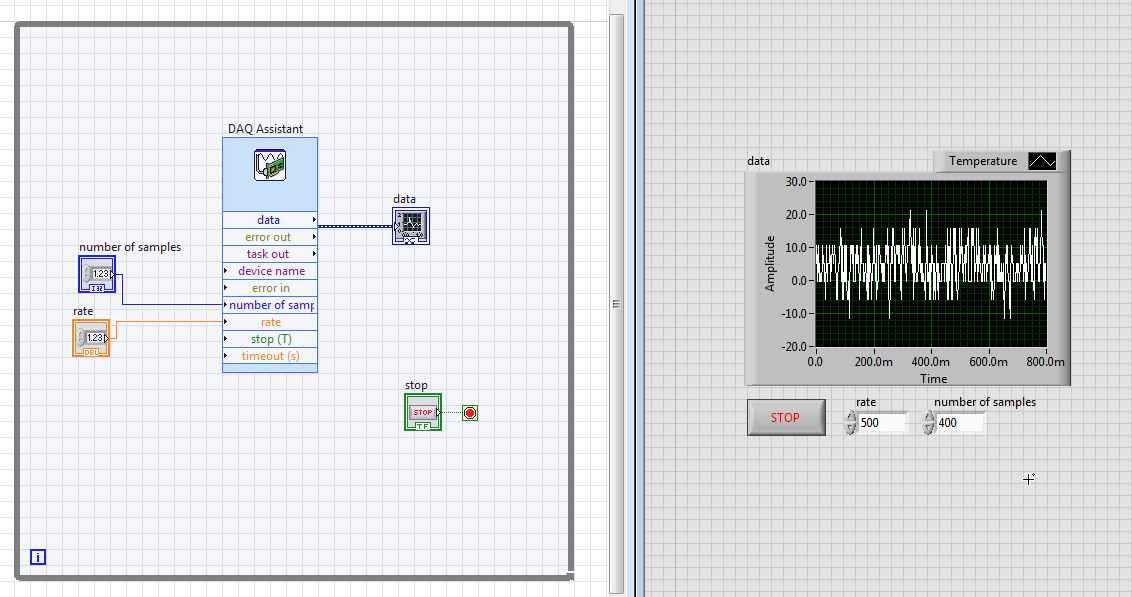Click the DAQ Assistant express VI icon
The width and height of the screenshot is (1132, 597).
(x=270, y=164)
